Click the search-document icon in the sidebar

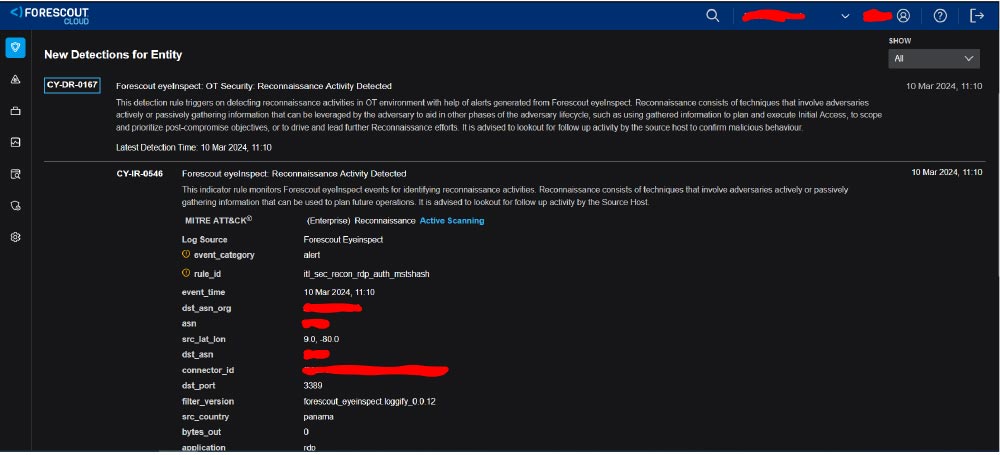click(15, 174)
